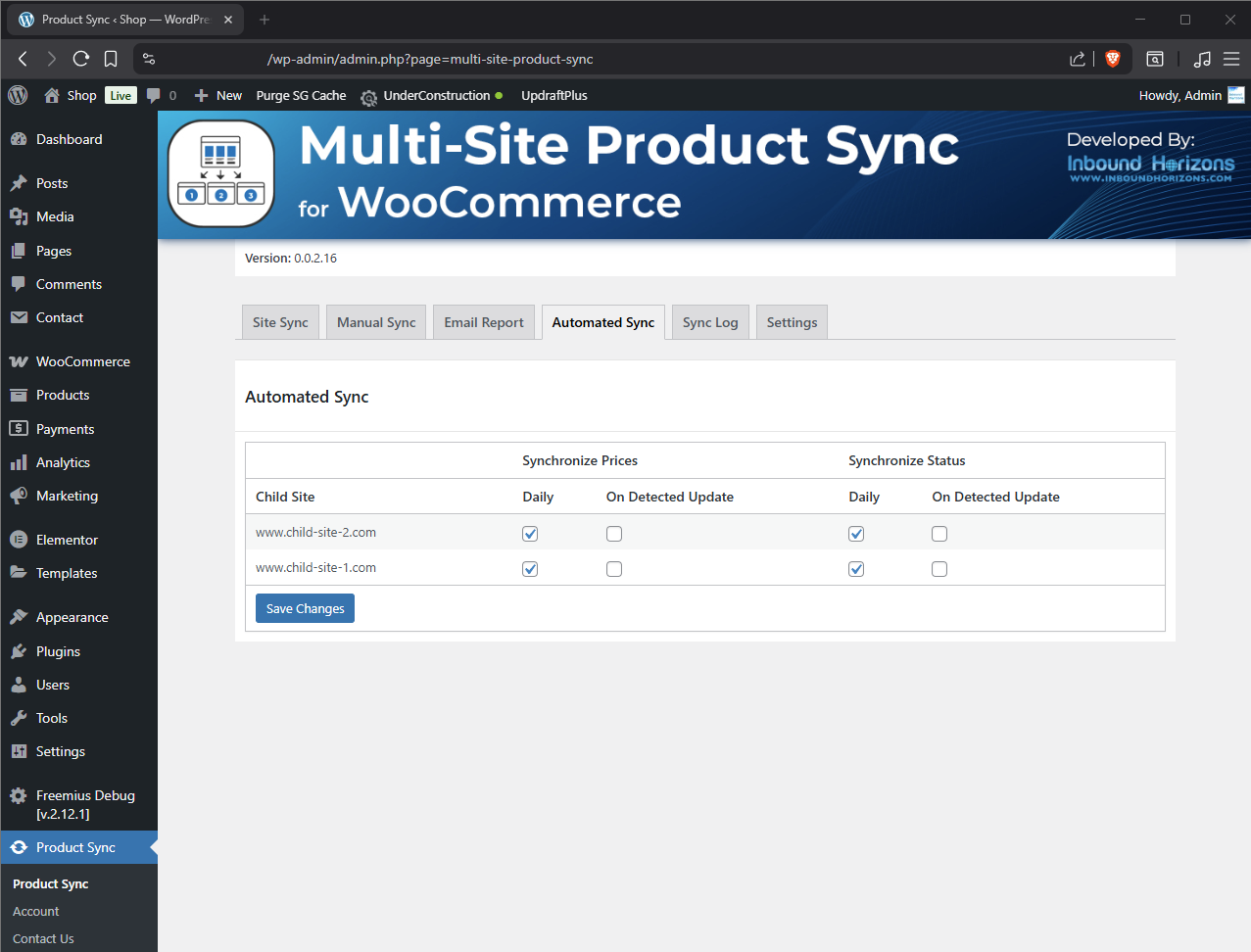Image resolution: width=1251 pixels, height=952 pixels.
Task: Enable On Detected Update status for child-site-2
Action: 939,534
